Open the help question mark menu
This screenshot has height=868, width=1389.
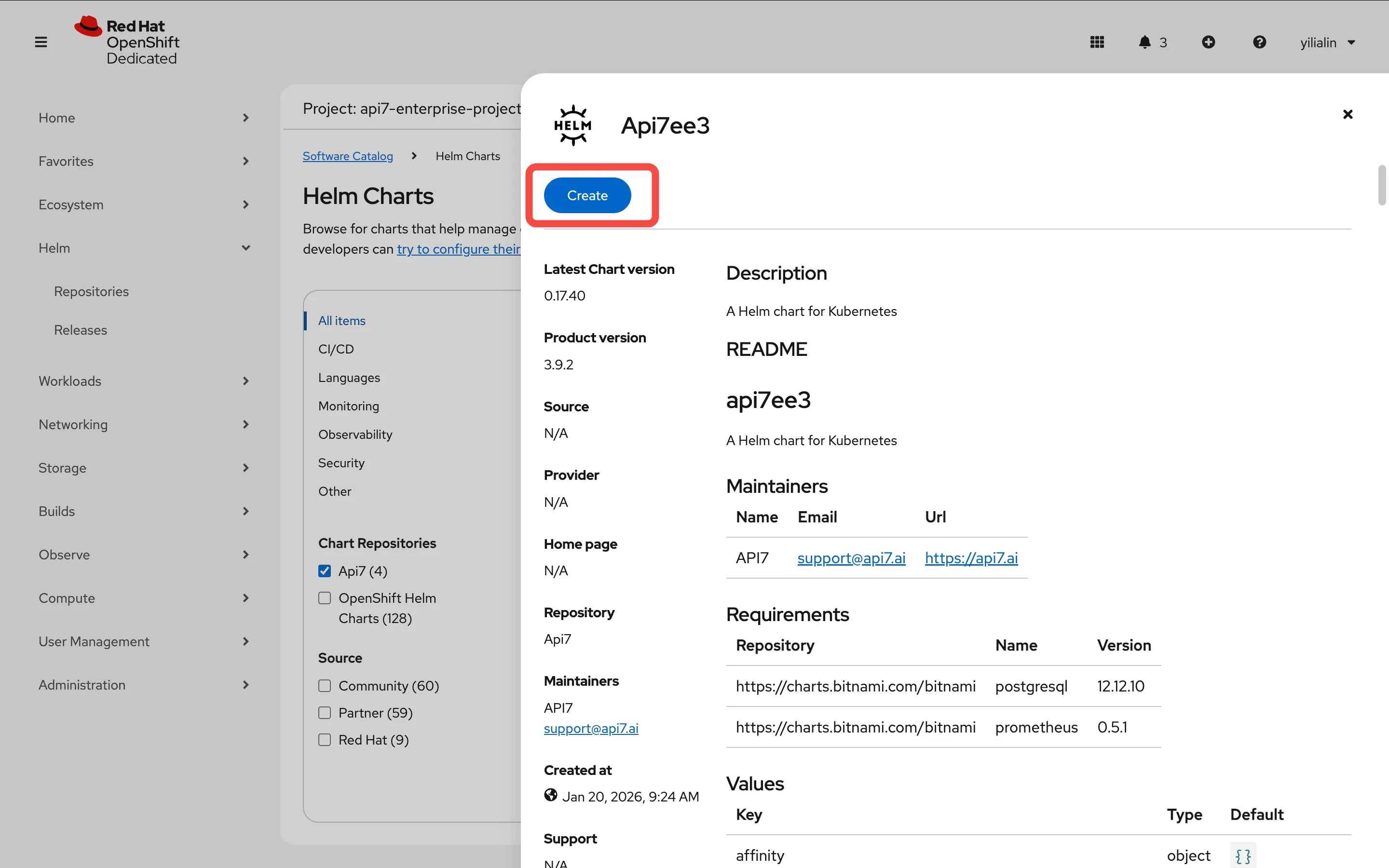pos(1259,42)
